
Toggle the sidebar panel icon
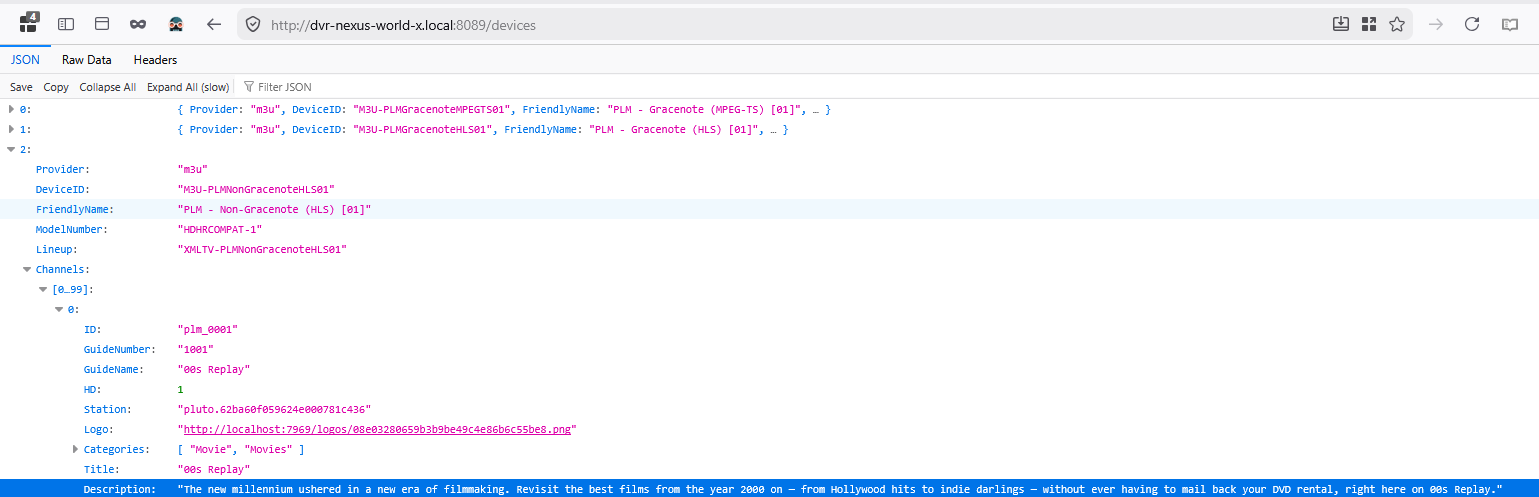[66, 24]
